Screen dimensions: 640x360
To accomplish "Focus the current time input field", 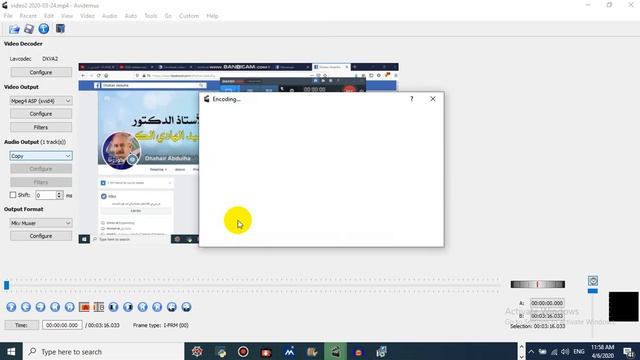I will coord(62,325).
